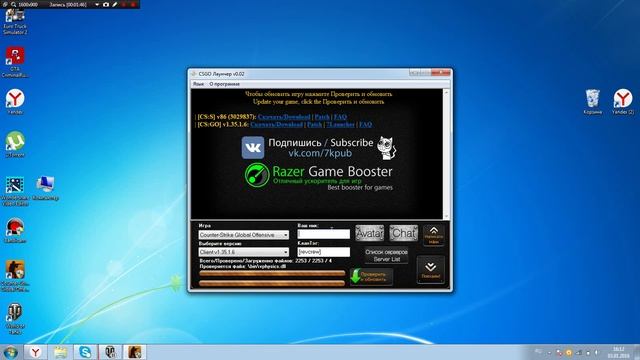Click the down-chevron button in the launcher corner
The image size is (640, 360).
[431, 270]
